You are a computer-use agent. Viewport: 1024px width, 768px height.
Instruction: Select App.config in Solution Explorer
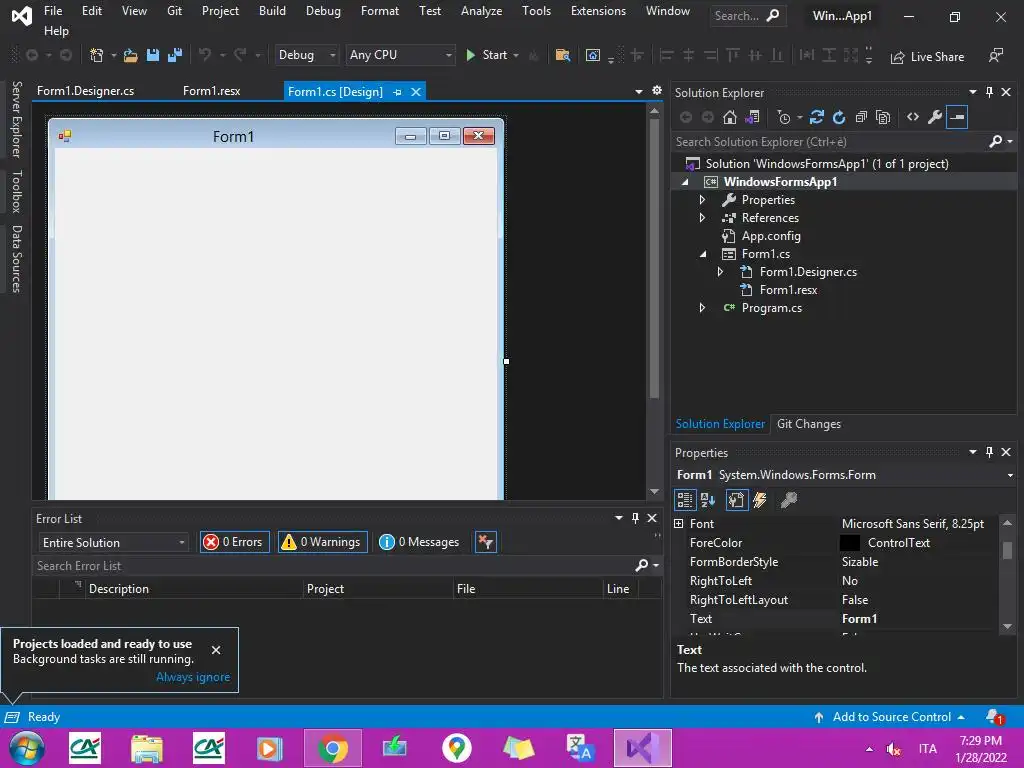(771, 236)
